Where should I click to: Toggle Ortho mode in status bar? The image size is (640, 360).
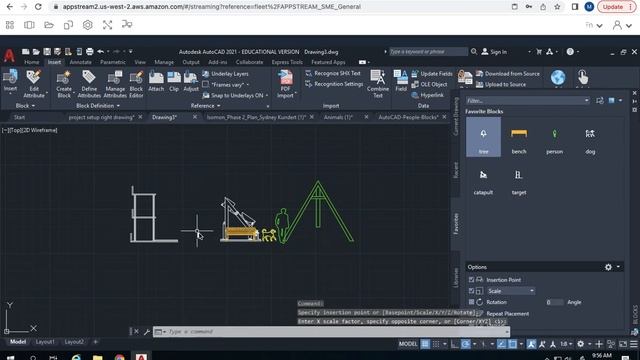click(454, 344)
